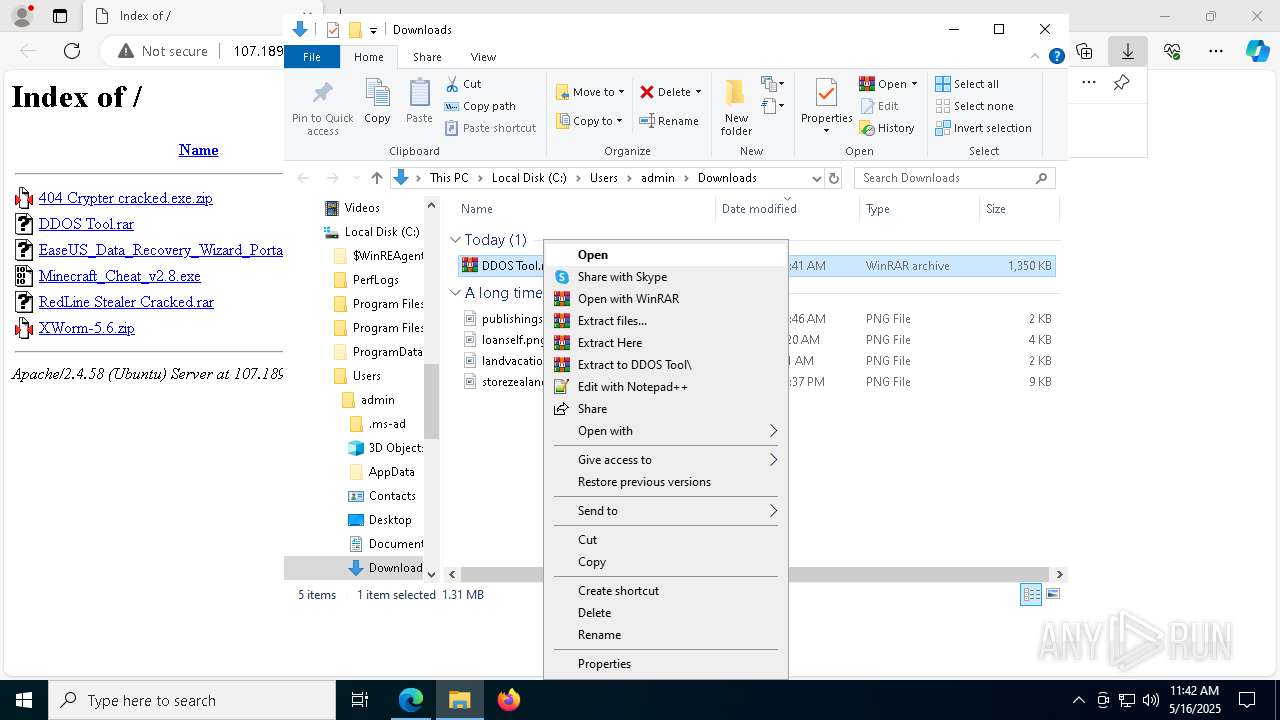Click Select none in the ribbon

point(974,106)
